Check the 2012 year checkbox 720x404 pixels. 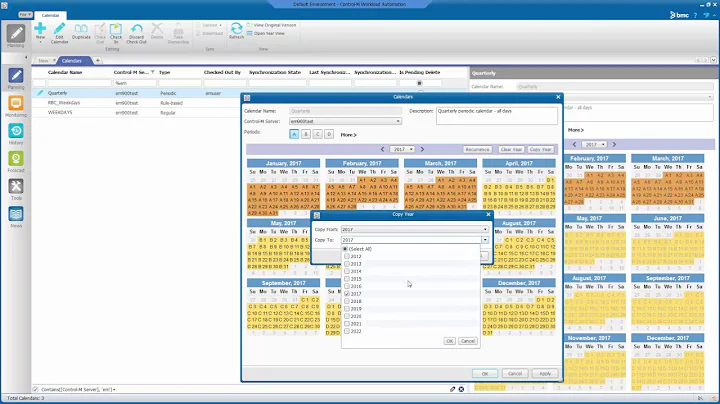tap(347, 256)
